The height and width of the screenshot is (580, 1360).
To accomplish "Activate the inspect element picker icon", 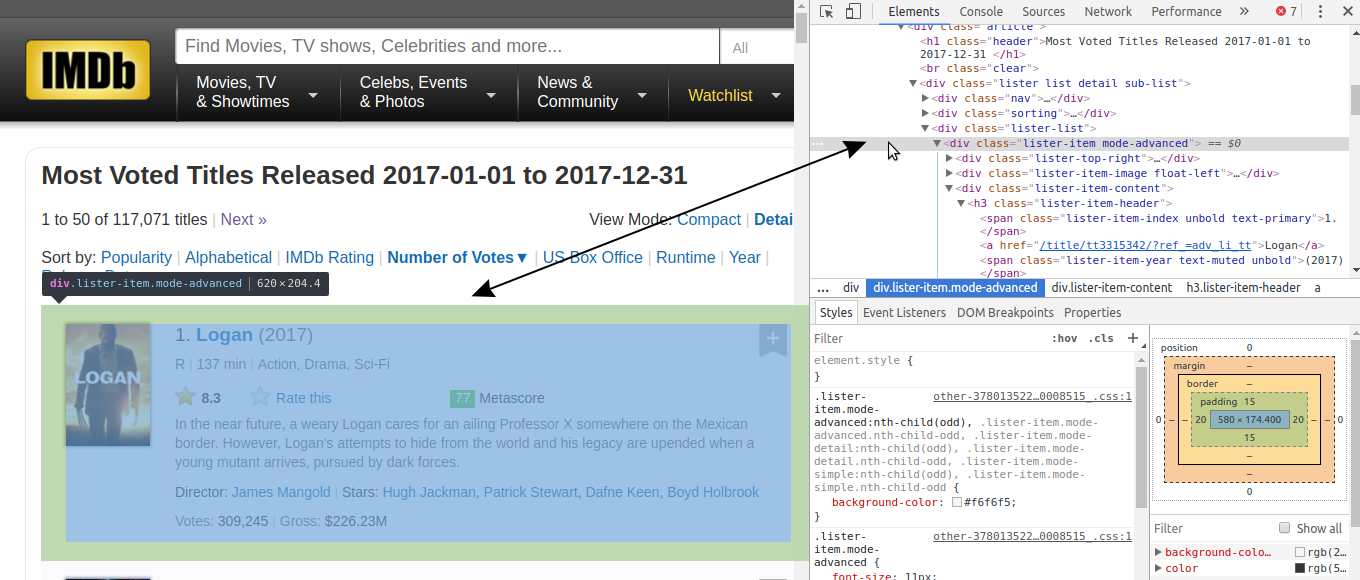I will click(827, 12).
